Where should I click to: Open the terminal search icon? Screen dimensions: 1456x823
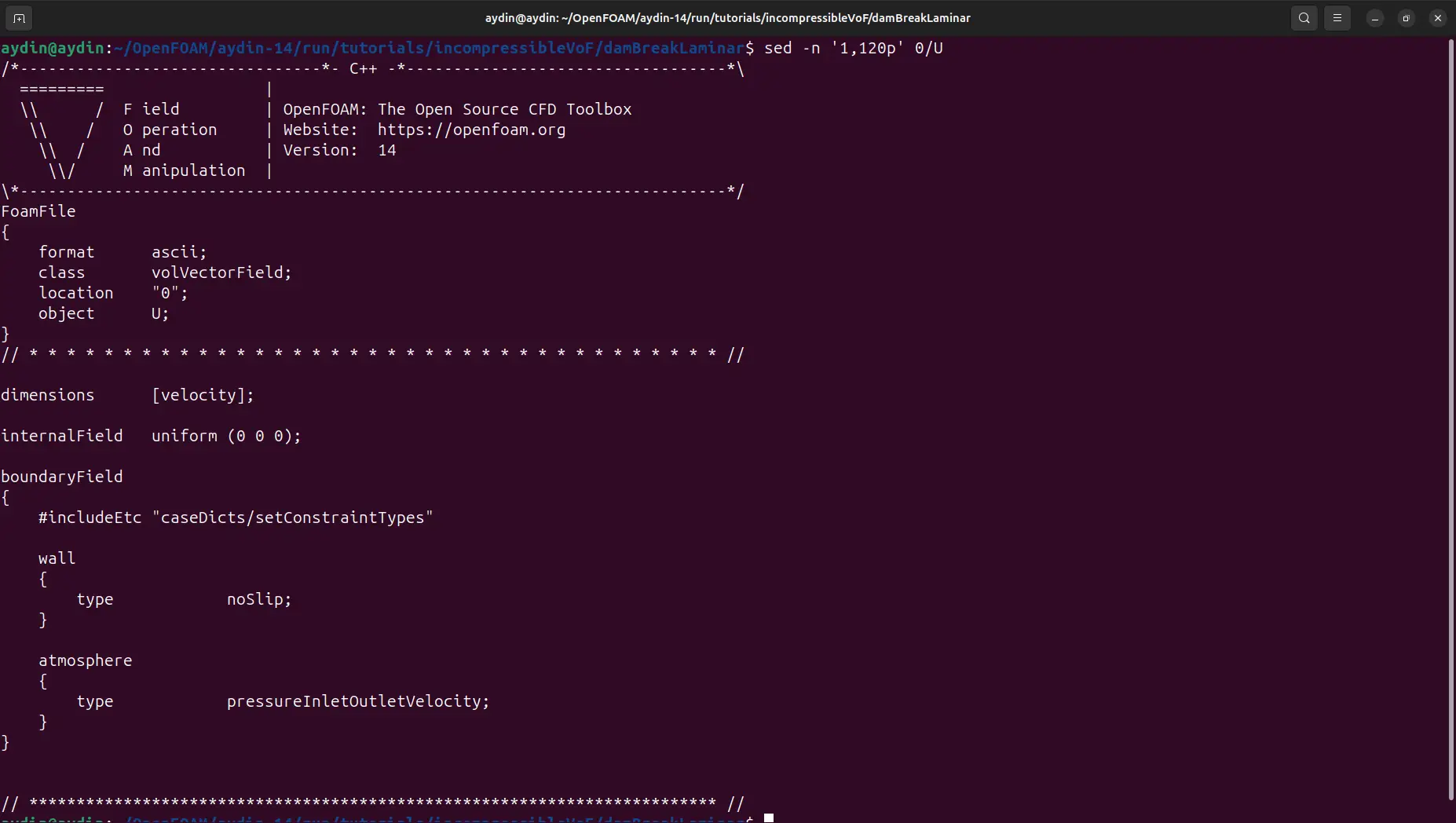tap(1304, 18)
